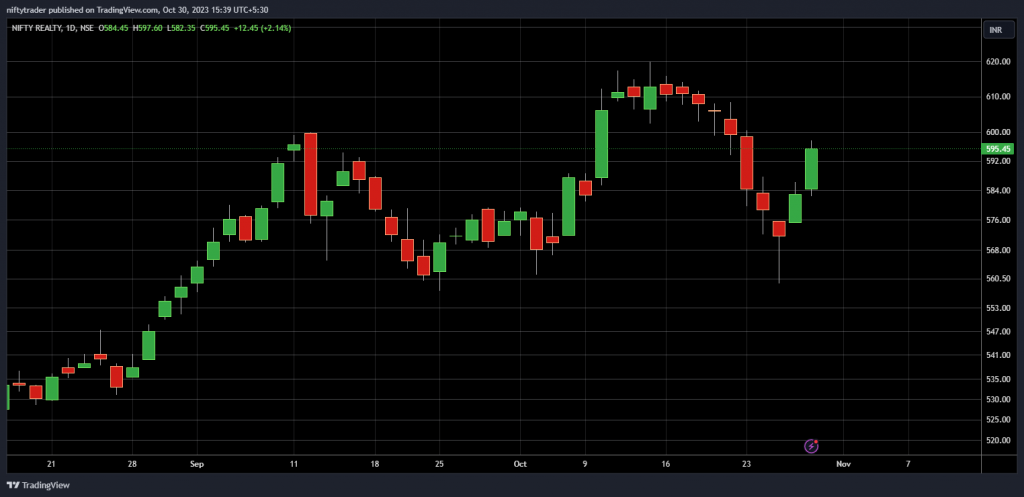The height and width of the screenshot is (497, 1024).
Task: Click the 525.00 price axis label
Action: pos(1000,419)
